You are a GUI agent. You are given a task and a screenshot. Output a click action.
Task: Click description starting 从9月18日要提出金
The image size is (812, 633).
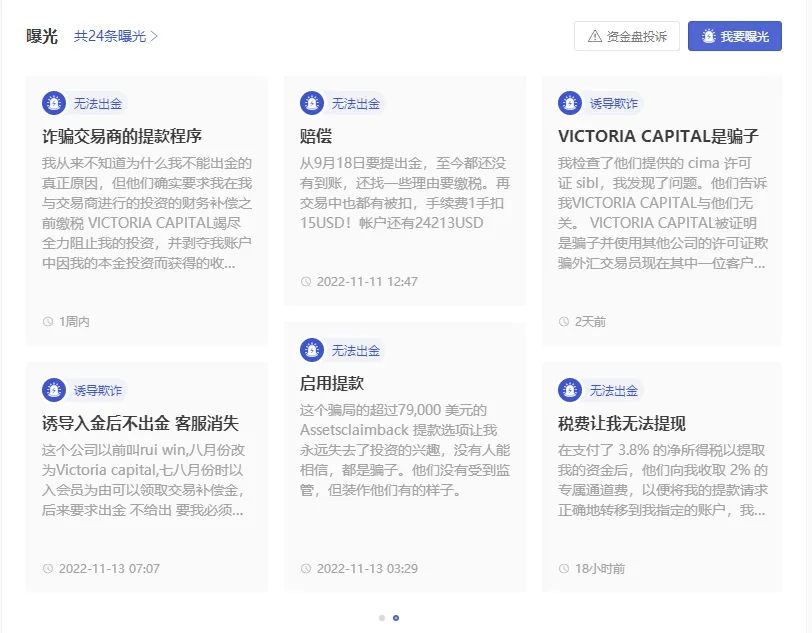click(x=405, y=193)
